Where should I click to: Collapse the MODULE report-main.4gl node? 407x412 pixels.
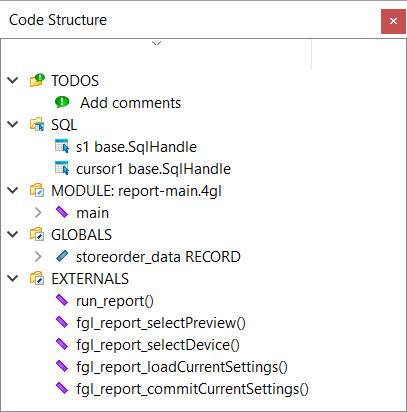[13, 190]
